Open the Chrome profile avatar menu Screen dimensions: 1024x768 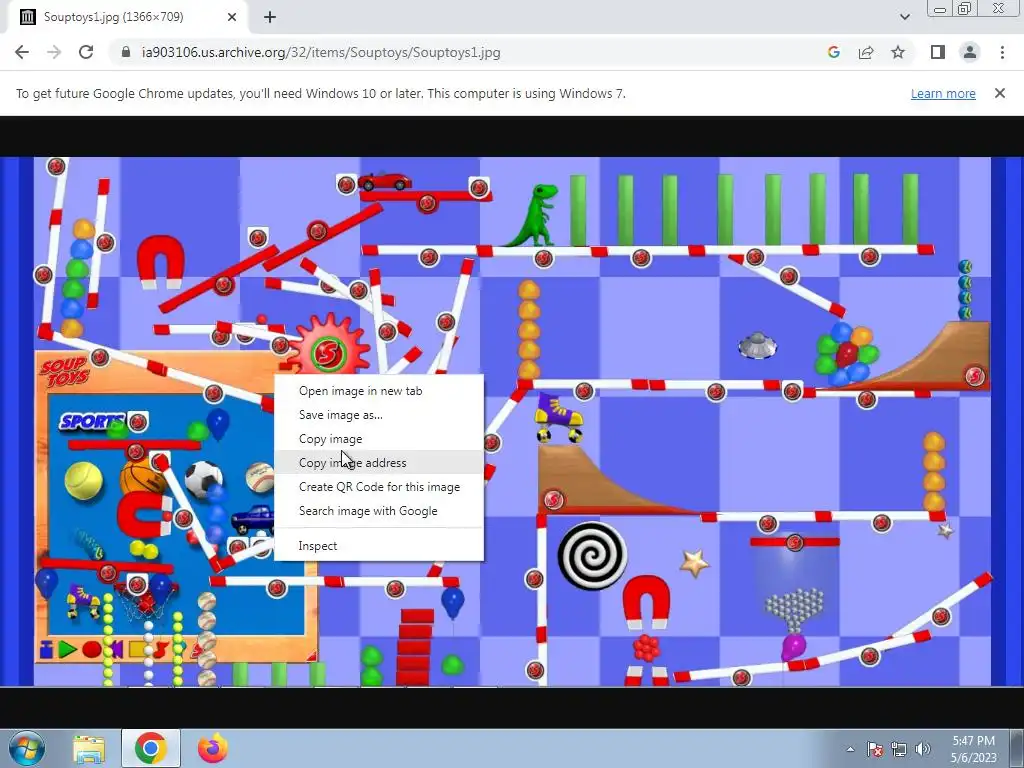pyautogui.click(x=970, y=52)
